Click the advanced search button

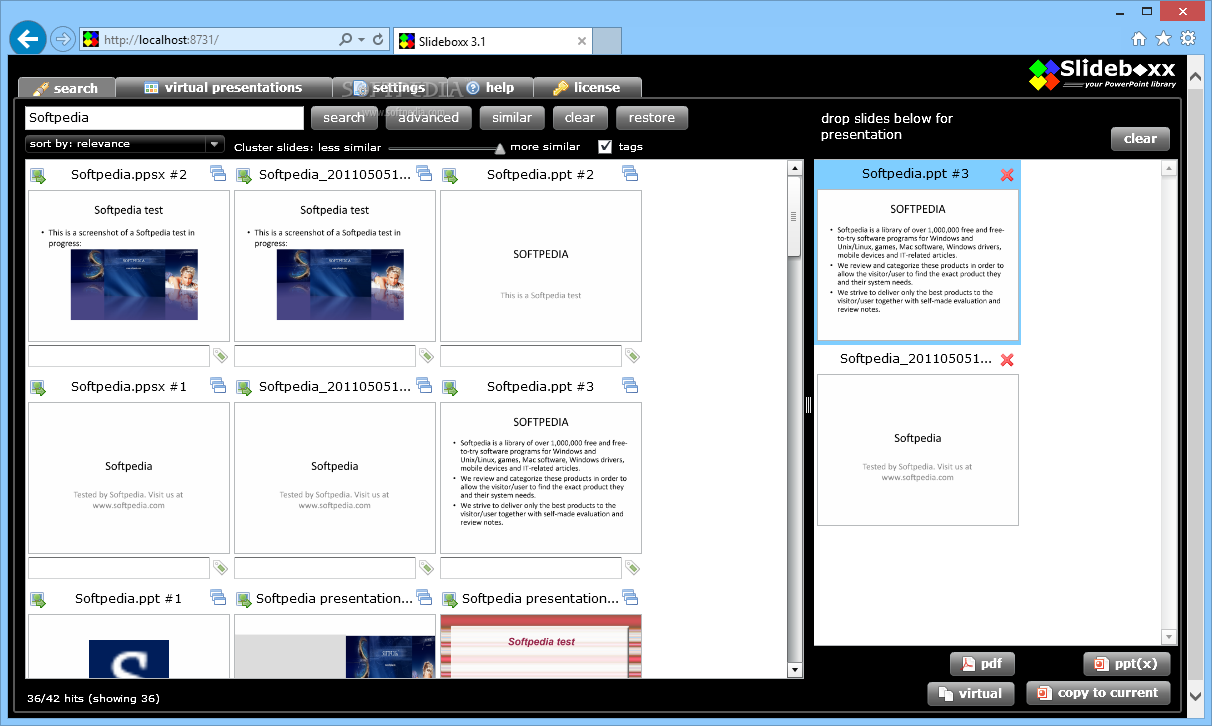[429, 118]
